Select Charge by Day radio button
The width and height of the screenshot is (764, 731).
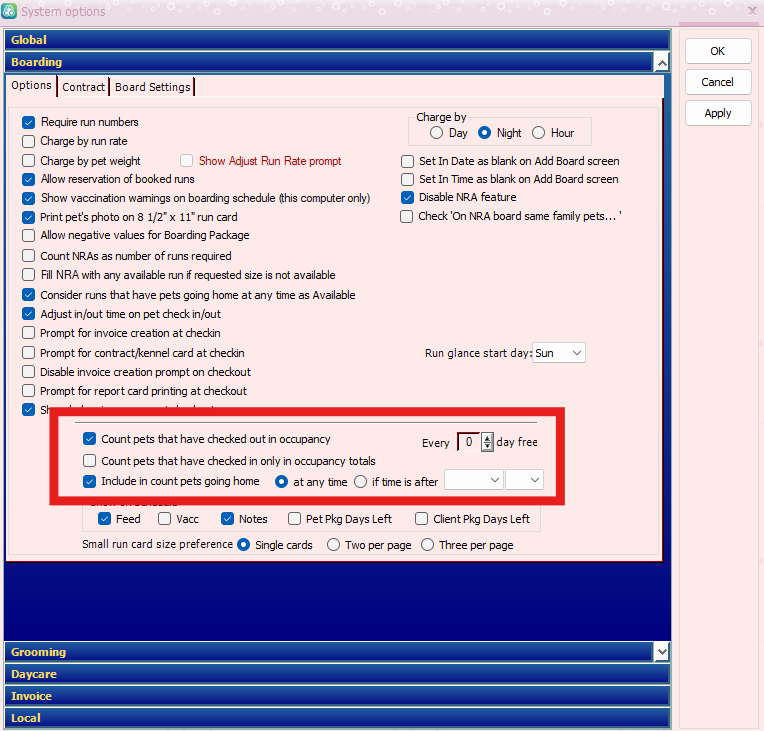(437, 133)
